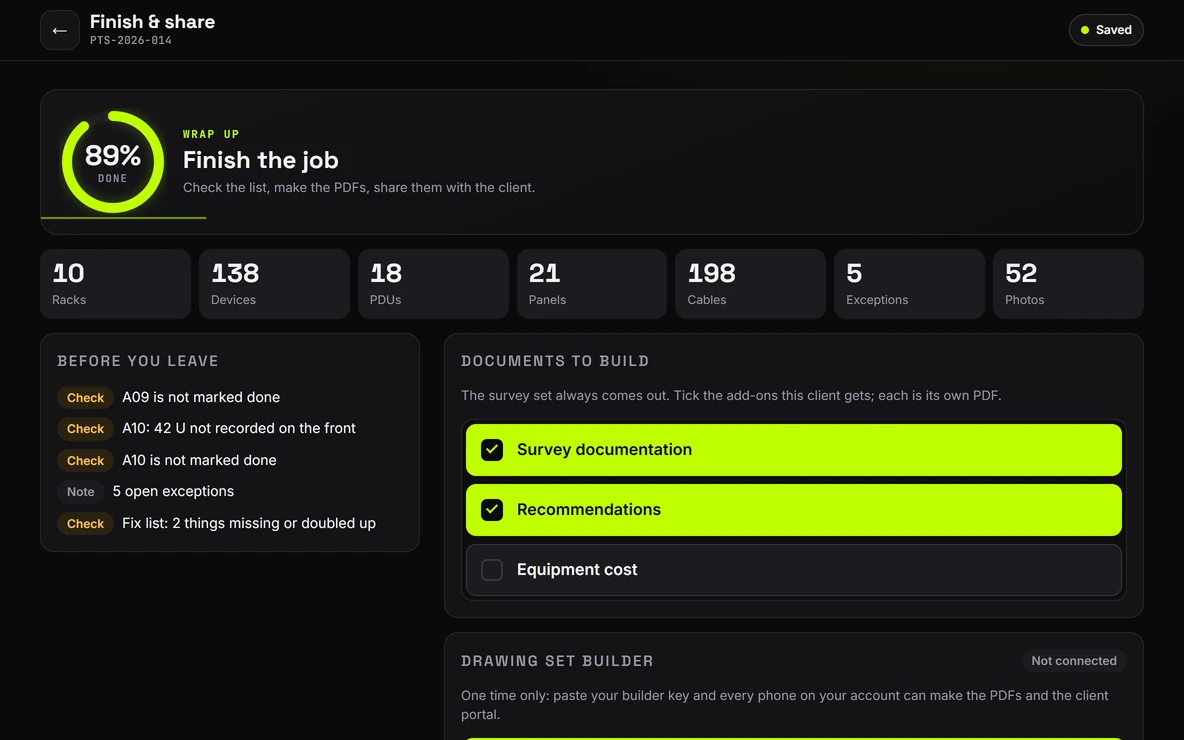Image resolution: width=1184 pixels, height=740 pixels.
Task: Click Check badge beside A10 is not marked done
Action: 85,461
